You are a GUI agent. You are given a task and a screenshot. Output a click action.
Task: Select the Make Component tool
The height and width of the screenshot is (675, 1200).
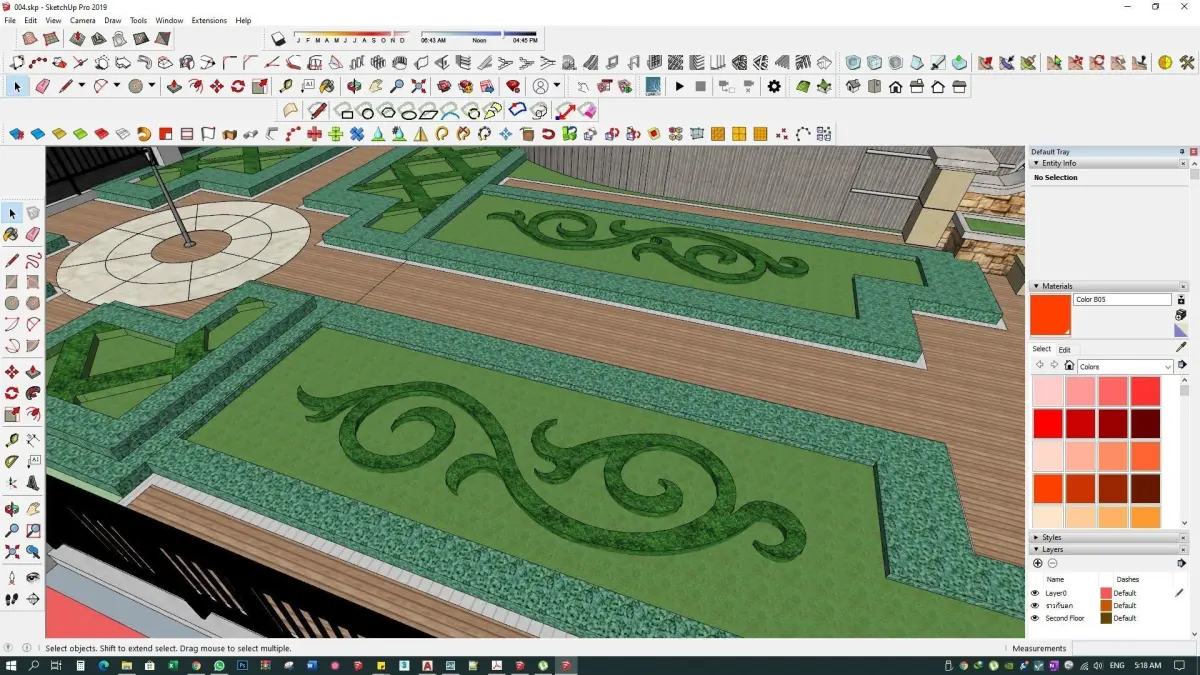(x=33, y=212)
